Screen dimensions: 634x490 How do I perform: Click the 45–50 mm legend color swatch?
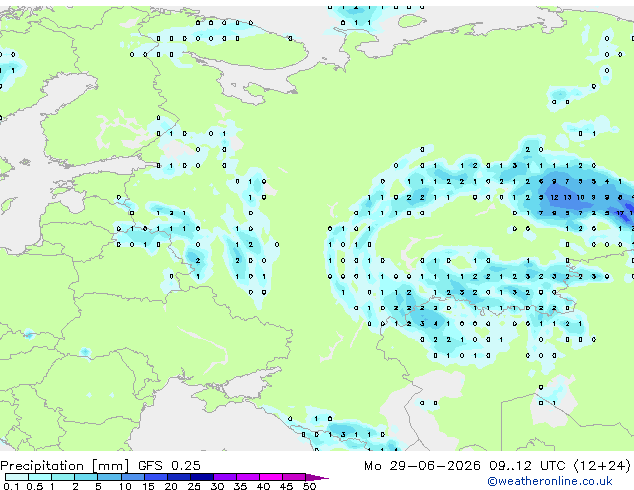point(294,477)
